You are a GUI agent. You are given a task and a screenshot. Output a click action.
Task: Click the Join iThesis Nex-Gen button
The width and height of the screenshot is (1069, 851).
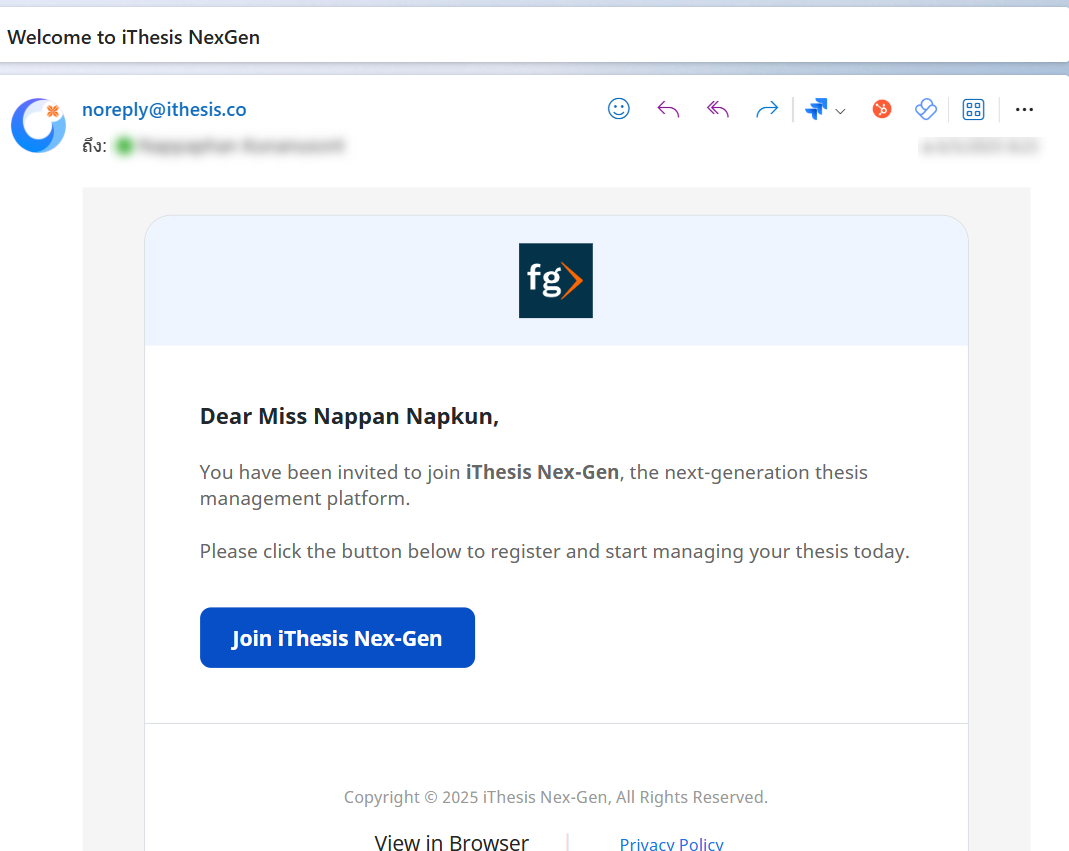[337, 638]
